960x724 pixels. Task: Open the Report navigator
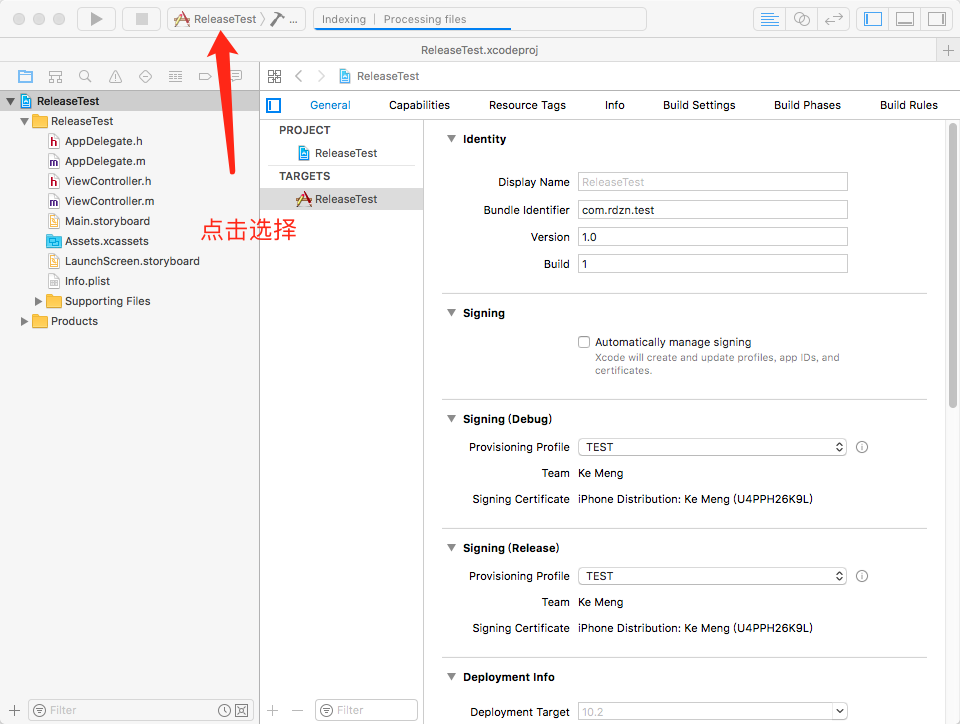[236, 77]
